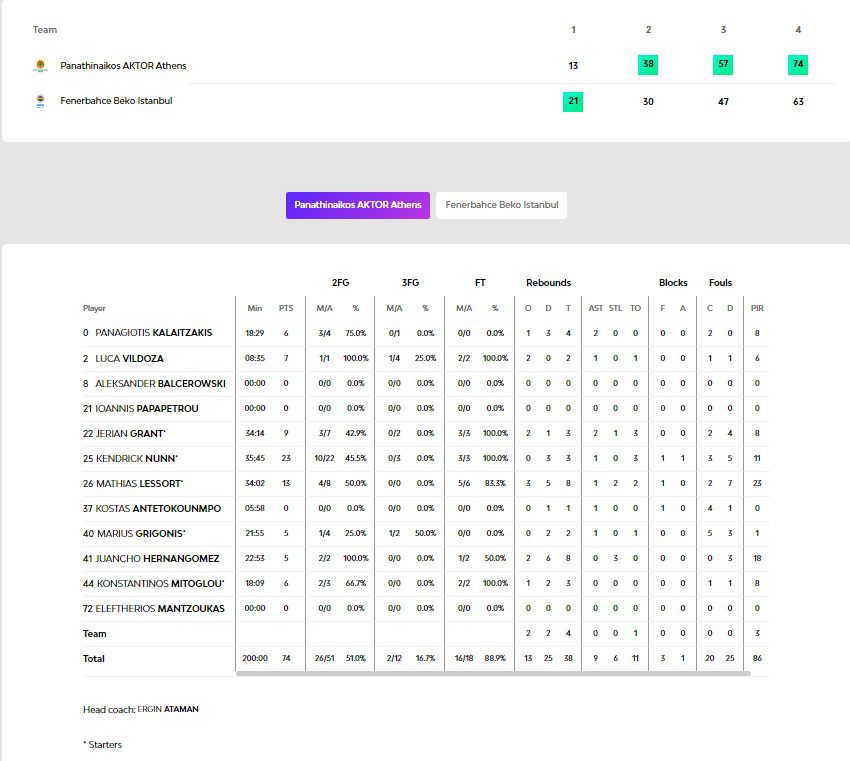Click Panagiotis Kalaitzakis in the table
The image size is (850, 761).
click(153, 333)
